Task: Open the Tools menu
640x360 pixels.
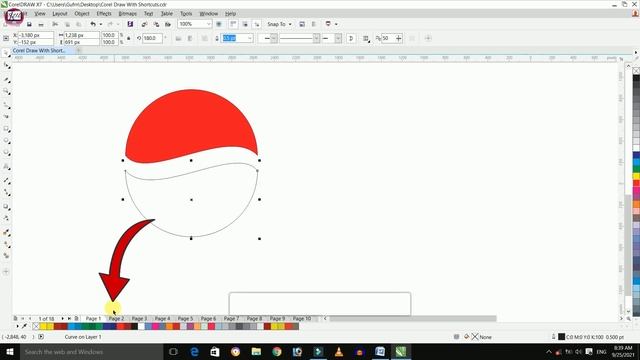Action: pos(186,13)
